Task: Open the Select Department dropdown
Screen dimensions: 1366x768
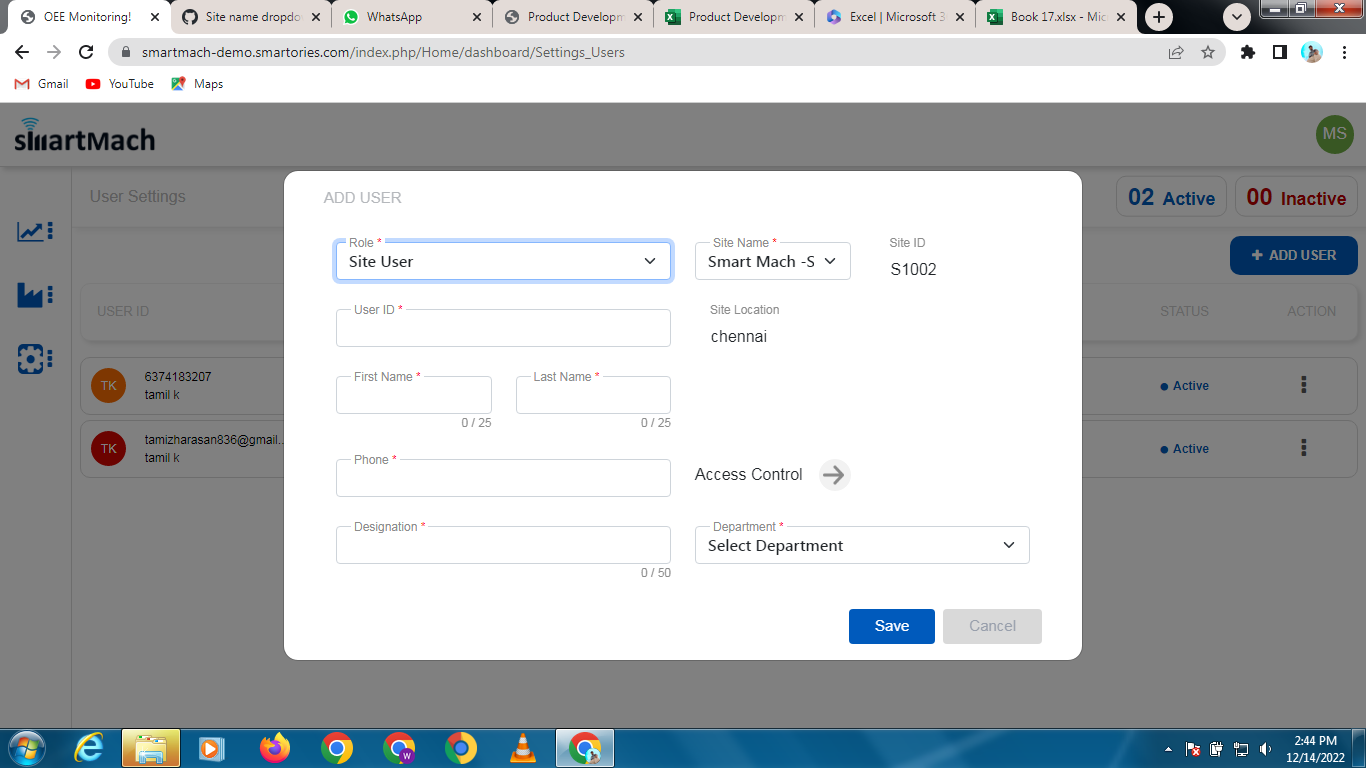Action: coord(861,545)
